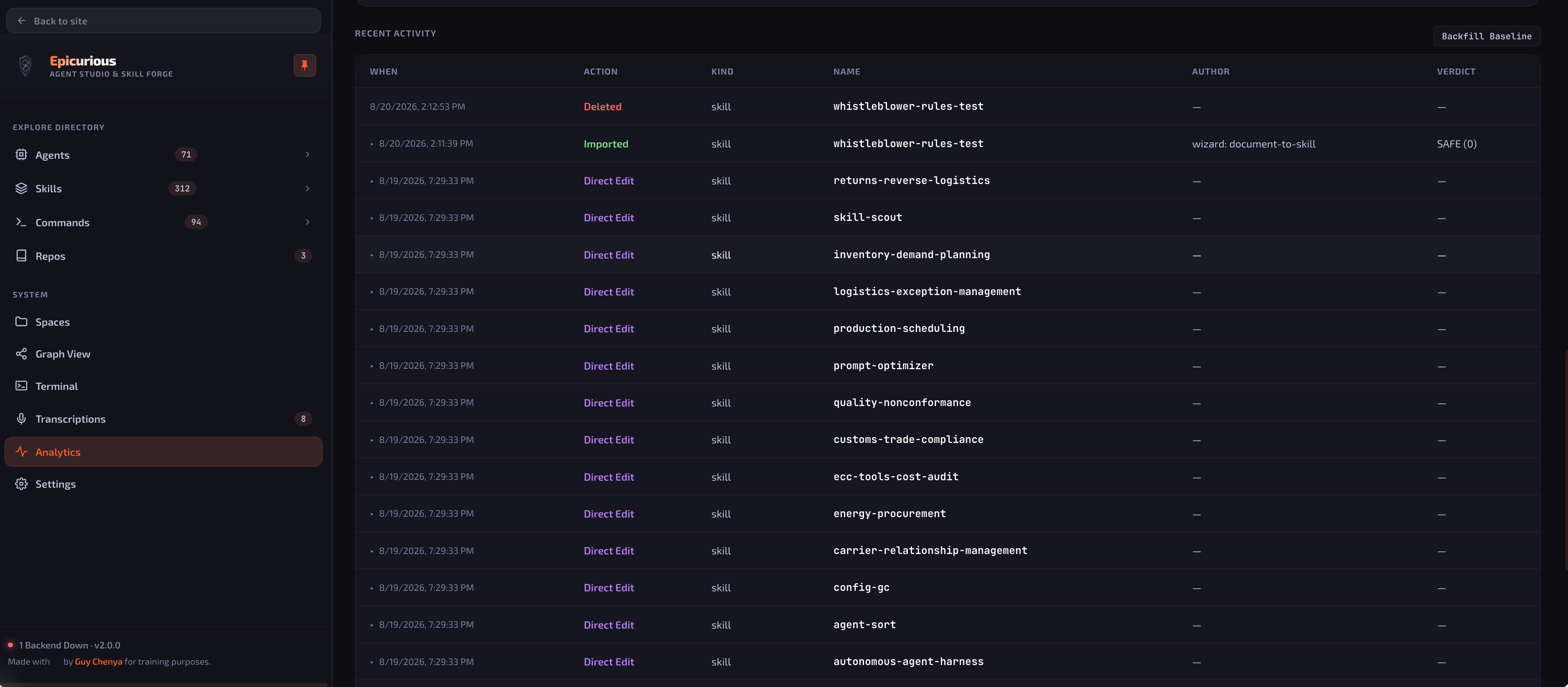Click the Imported action label
Image resolution: width=1568 pixels, height=687 pixels.
click(x=605, y=144)
